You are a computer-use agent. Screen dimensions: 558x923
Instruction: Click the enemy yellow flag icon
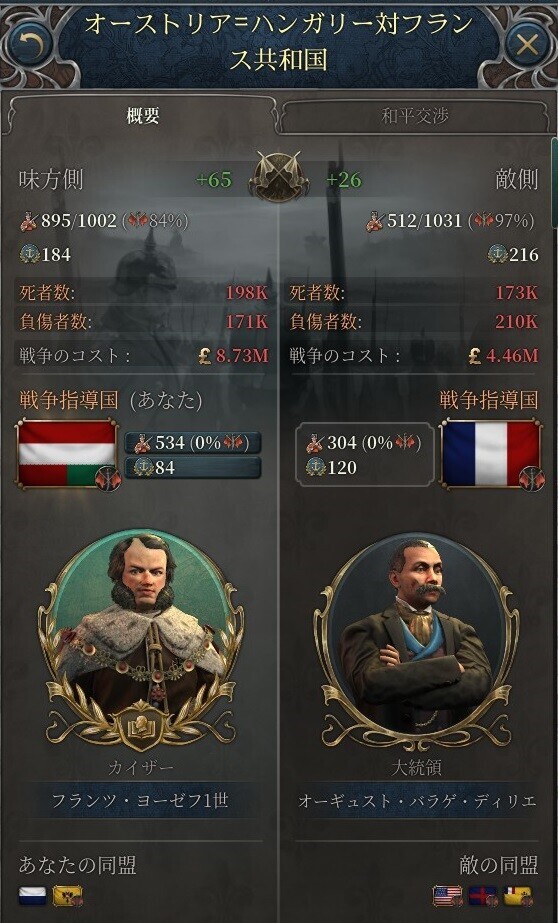[x=518, y=896]
